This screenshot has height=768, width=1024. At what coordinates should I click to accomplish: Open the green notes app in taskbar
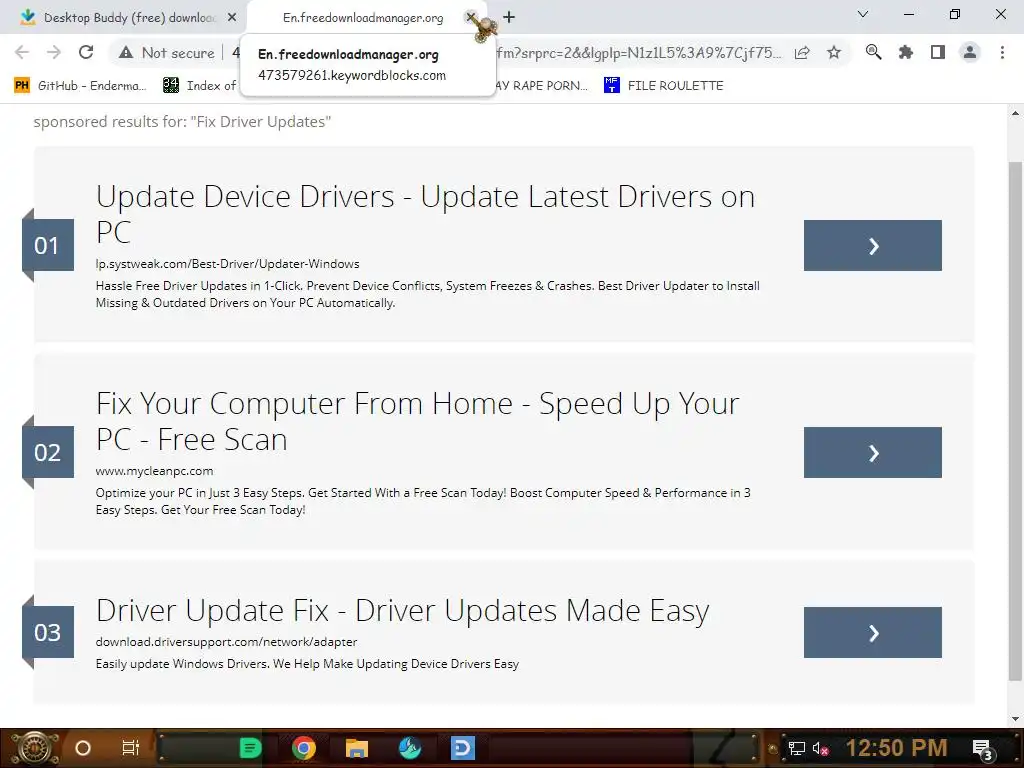(x=250, y=748)
